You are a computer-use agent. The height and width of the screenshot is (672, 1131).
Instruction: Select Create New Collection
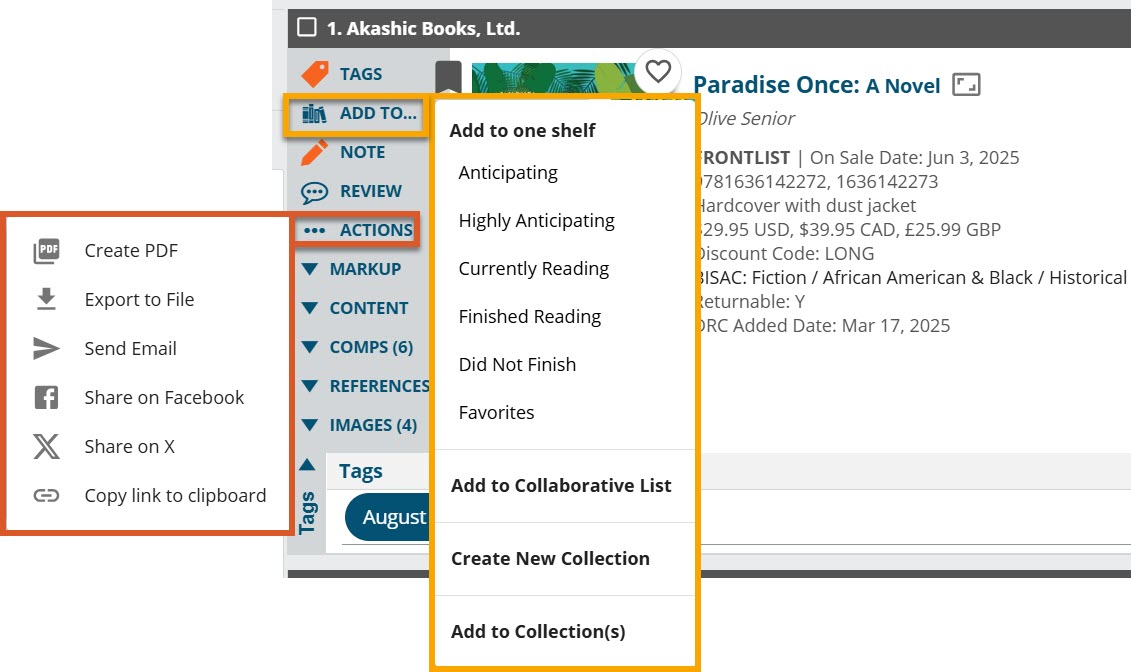[x=550, y=559]
